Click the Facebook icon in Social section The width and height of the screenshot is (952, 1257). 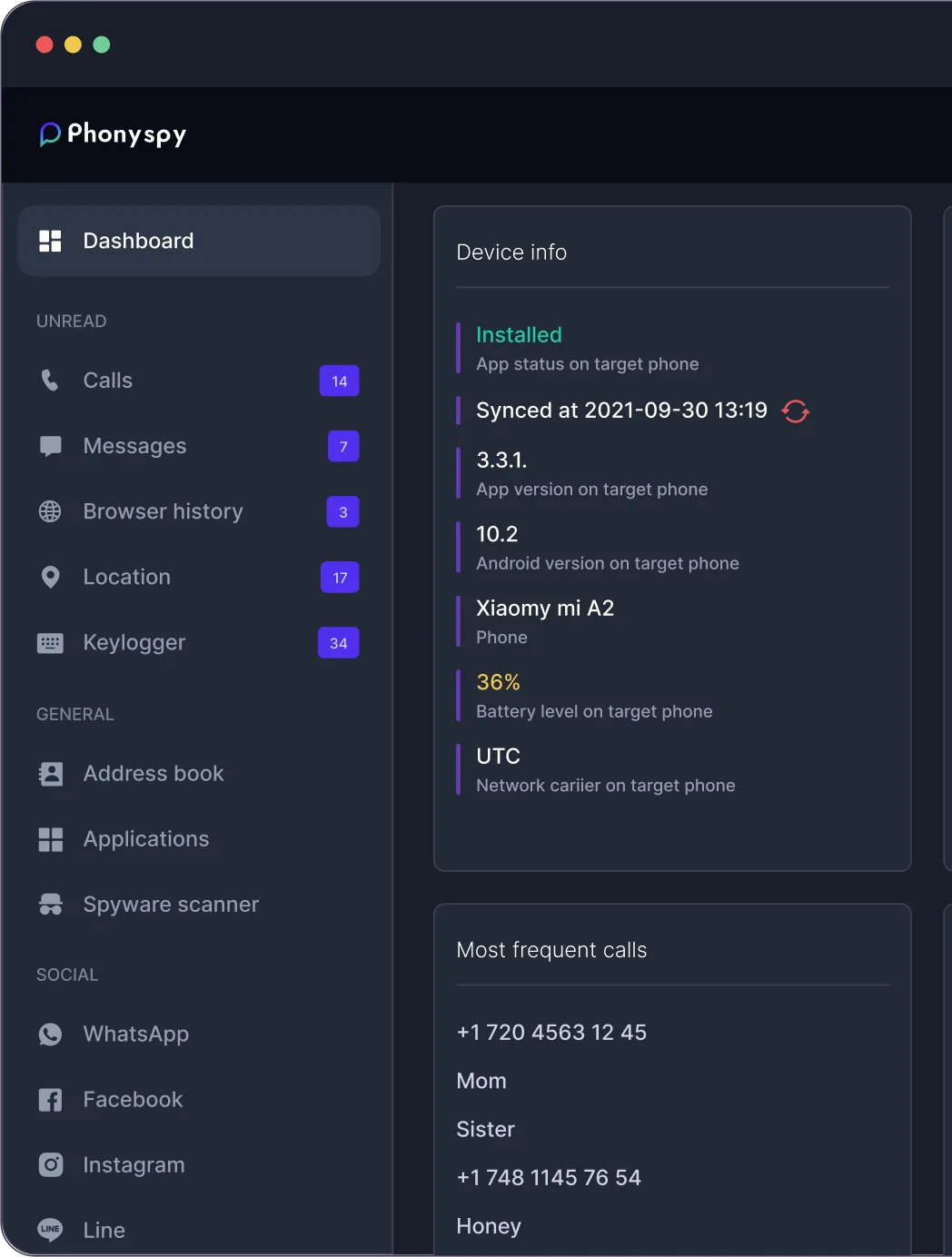[50, 1099]
